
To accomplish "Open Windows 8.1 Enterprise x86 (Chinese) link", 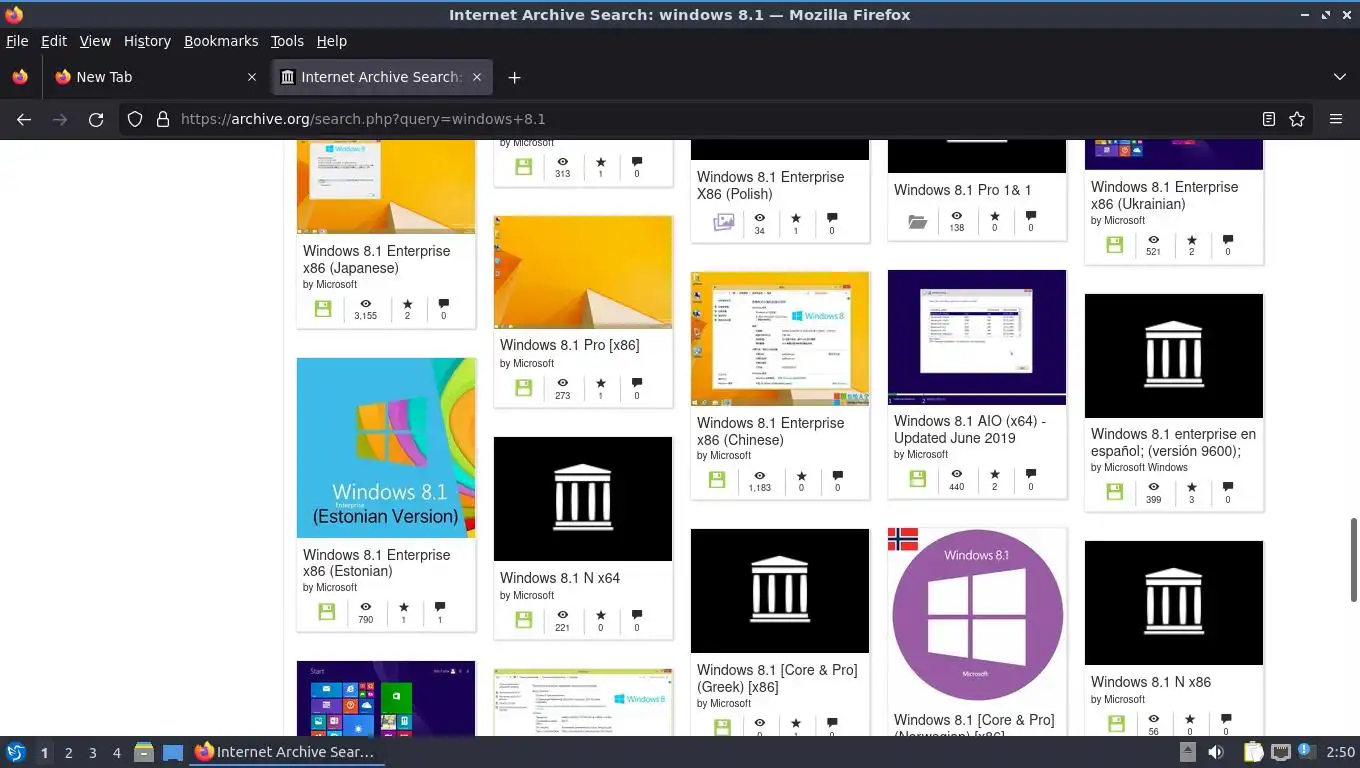I will (771, 431).
